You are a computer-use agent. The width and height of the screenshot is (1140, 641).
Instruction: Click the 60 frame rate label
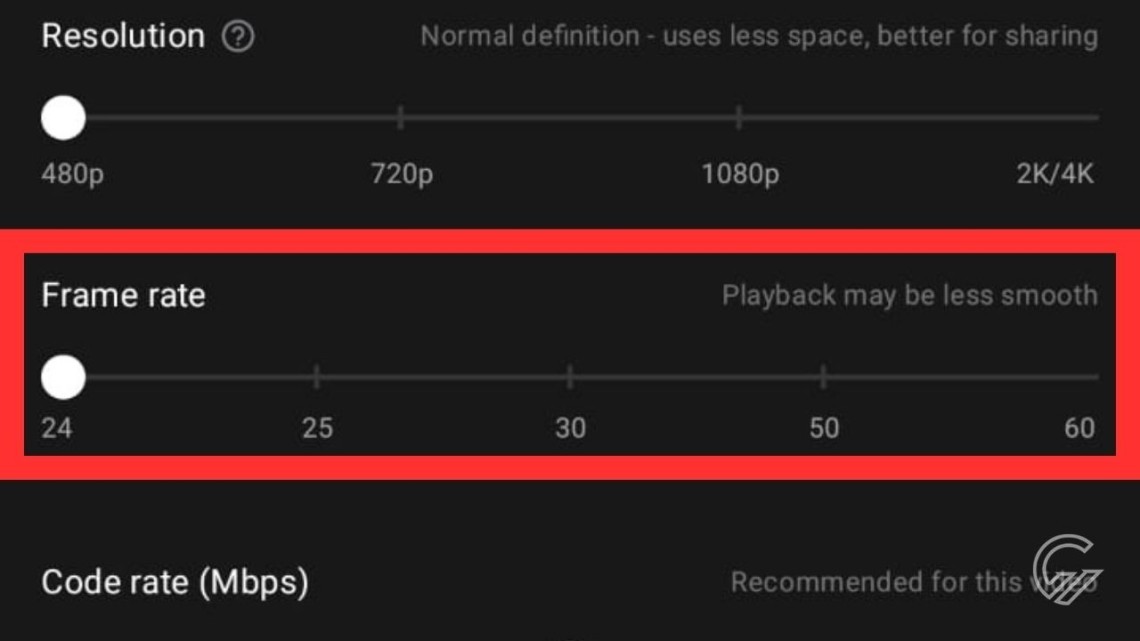[1079, 428]
